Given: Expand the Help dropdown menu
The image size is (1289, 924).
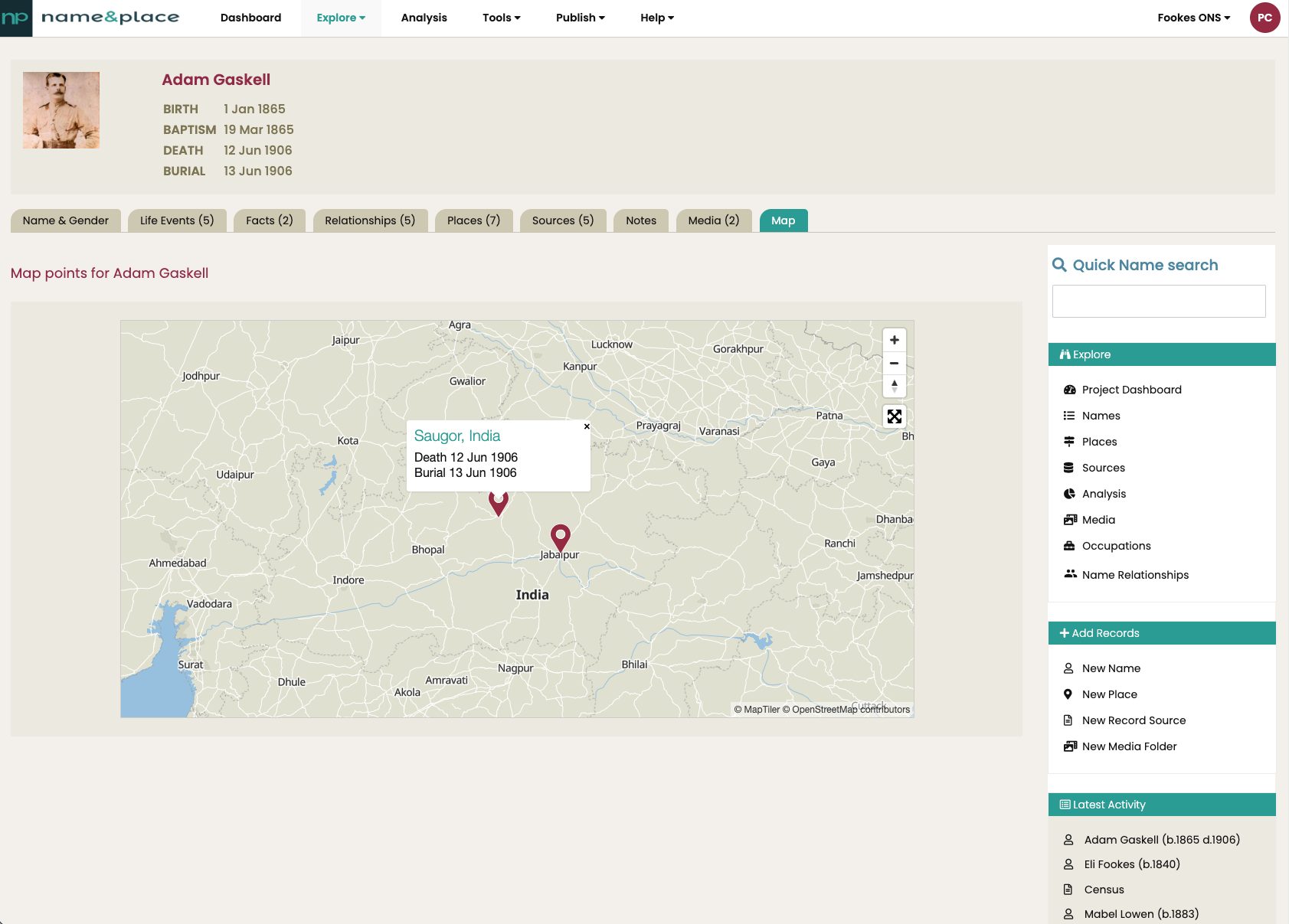Looking at the screenshot, I should pos(657,18).
